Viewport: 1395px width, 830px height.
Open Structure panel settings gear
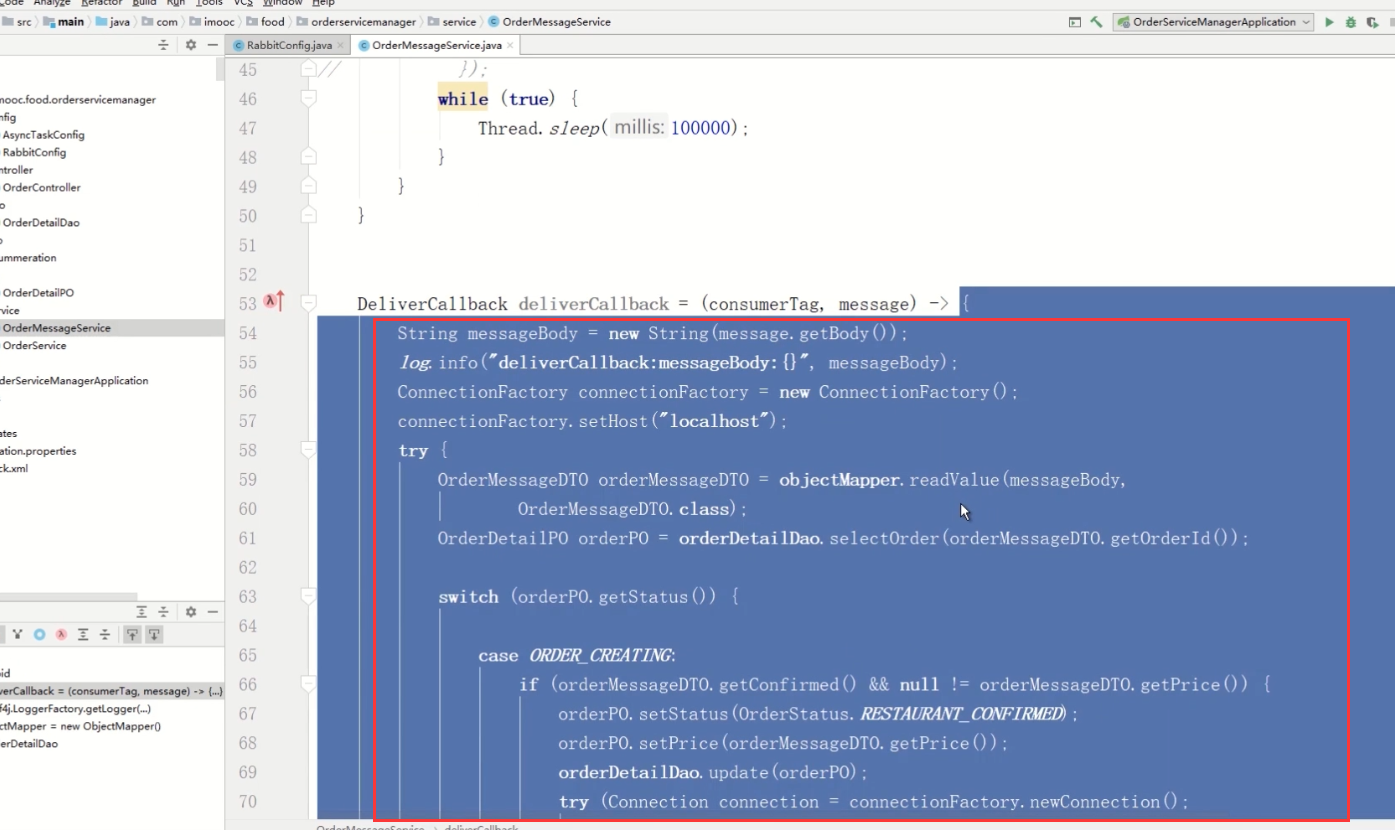(190, 612)
